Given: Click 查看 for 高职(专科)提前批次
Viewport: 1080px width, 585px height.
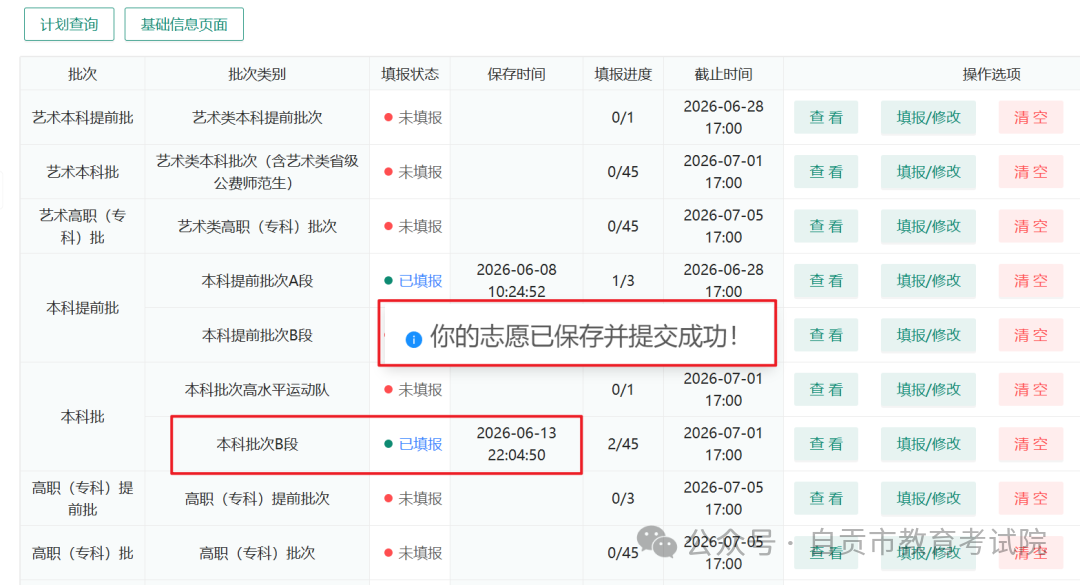Looking at the screenshot, I should (x=826, y=498).
